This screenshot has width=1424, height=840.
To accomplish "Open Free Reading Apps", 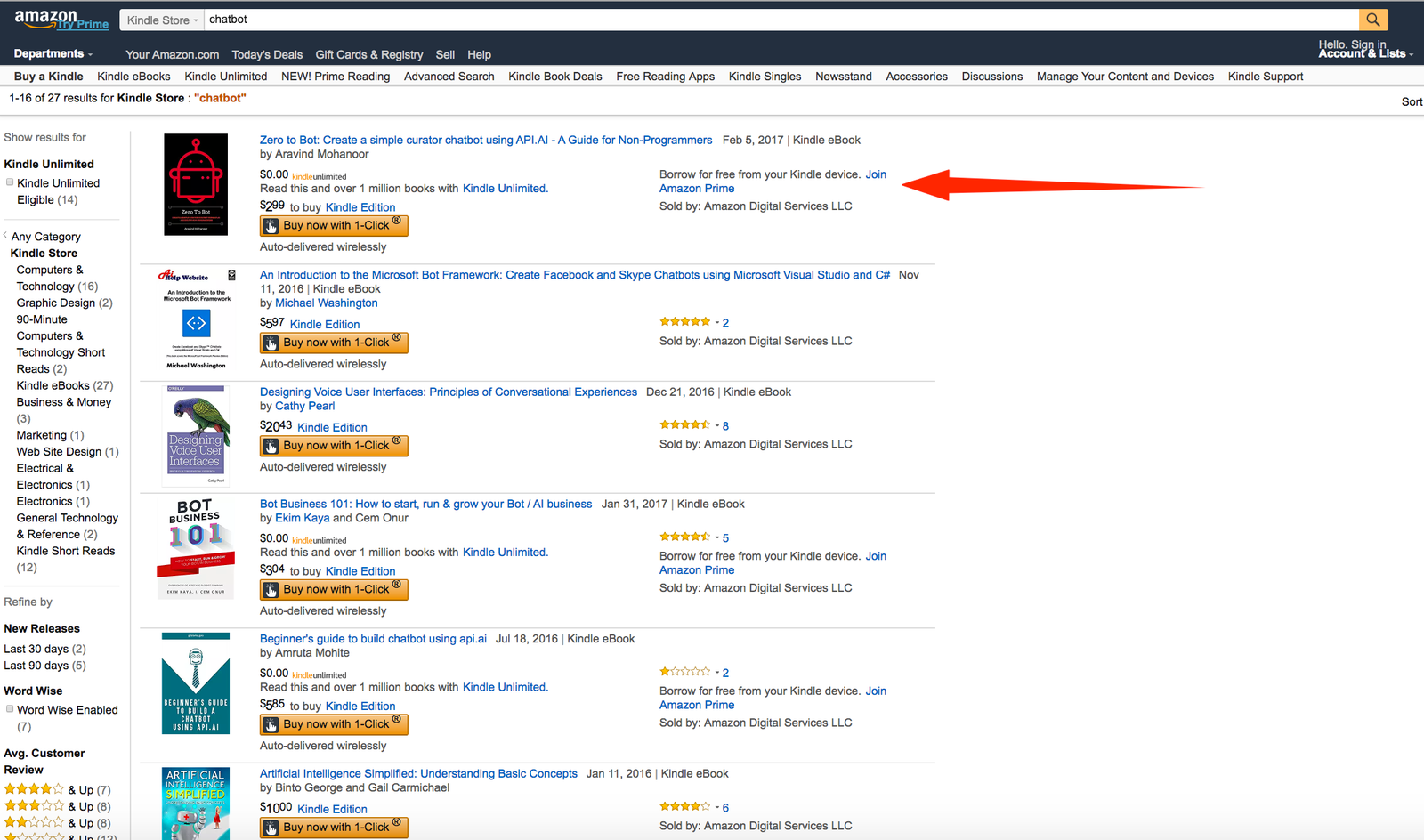I will coord(666,77).
